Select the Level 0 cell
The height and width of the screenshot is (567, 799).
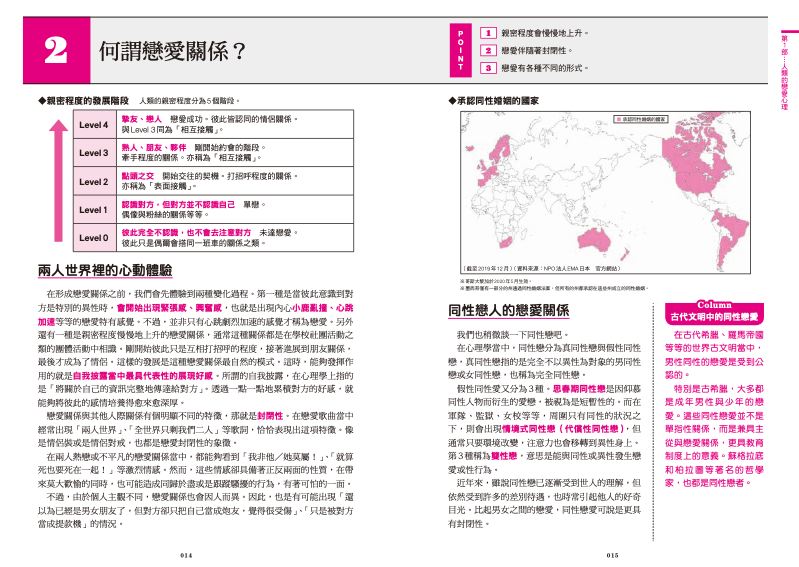tap(94, 237)
